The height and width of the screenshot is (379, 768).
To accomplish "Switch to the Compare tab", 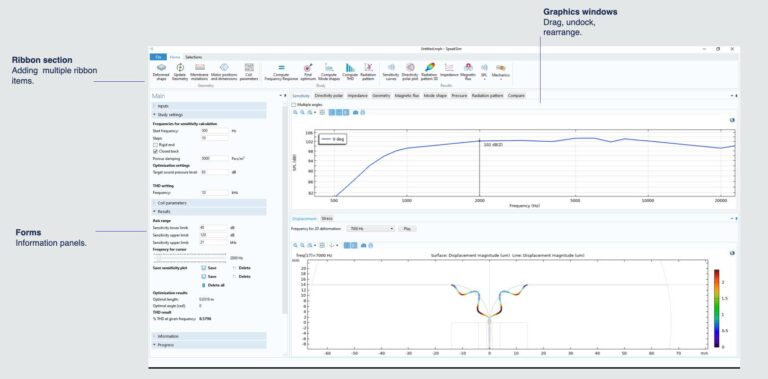I will (x=516, y=96).
